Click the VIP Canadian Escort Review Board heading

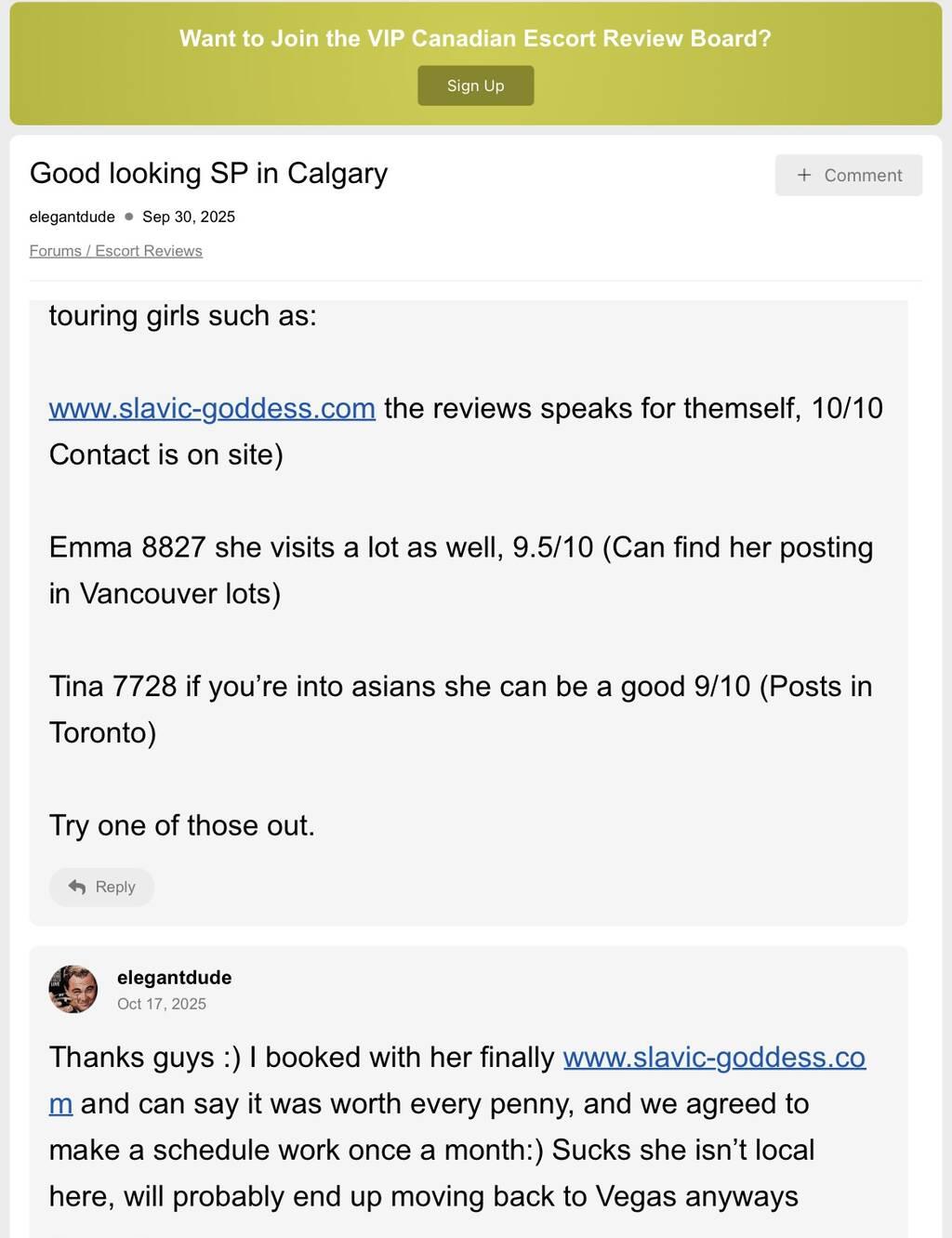point(475,38)
